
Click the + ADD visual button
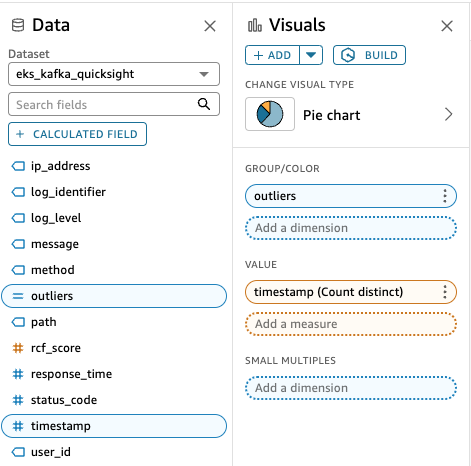pyautogui.click(x=272, y=55)
